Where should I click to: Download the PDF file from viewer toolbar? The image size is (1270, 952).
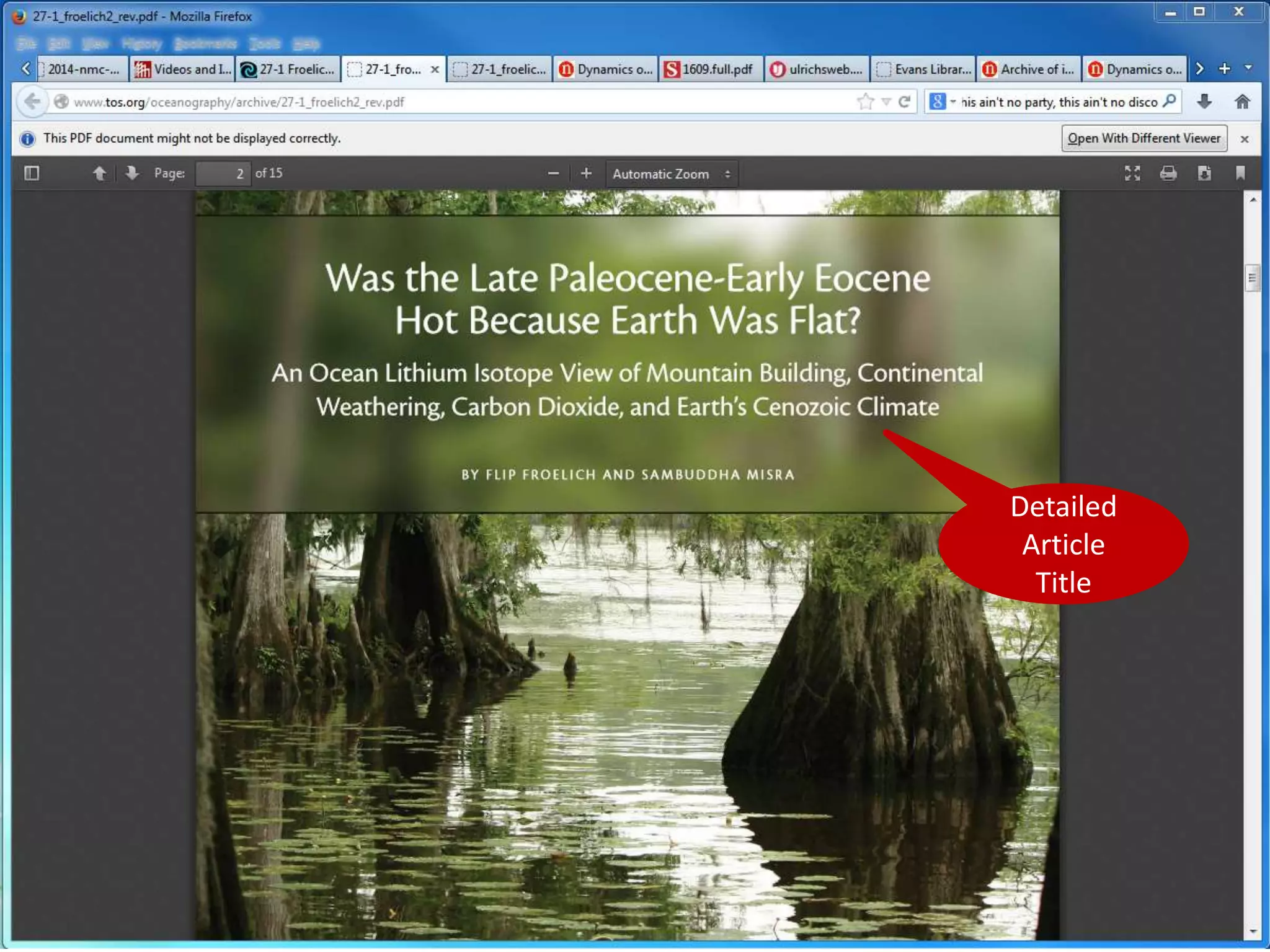click(1204, 174)
